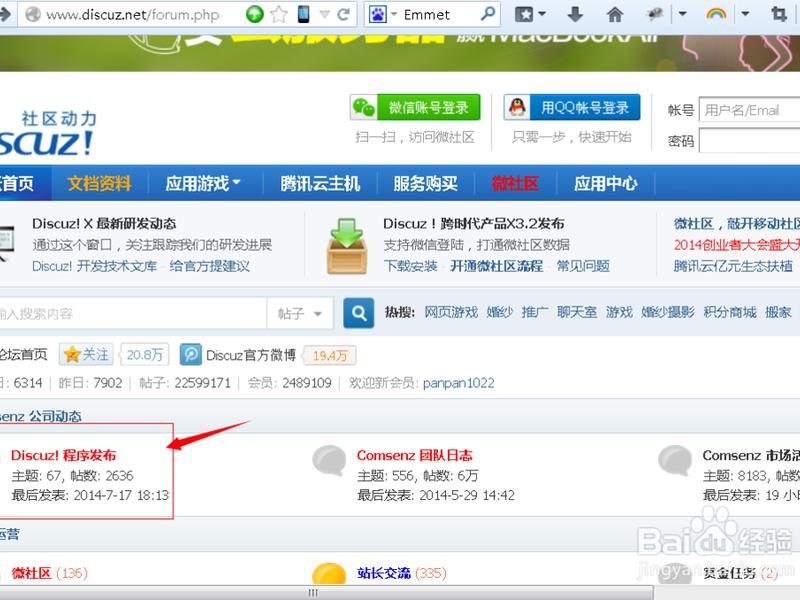Open the 服务购买 nav tab

coord(426,183)
